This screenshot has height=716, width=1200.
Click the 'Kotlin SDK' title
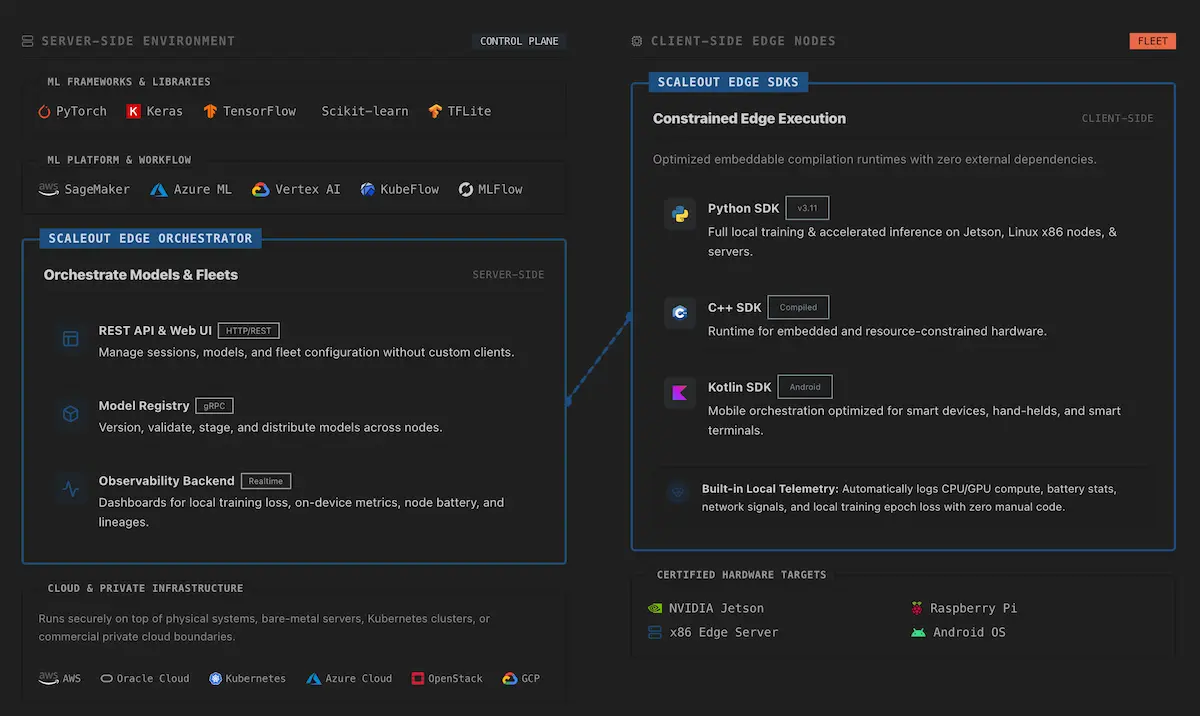tap(740, 386)
